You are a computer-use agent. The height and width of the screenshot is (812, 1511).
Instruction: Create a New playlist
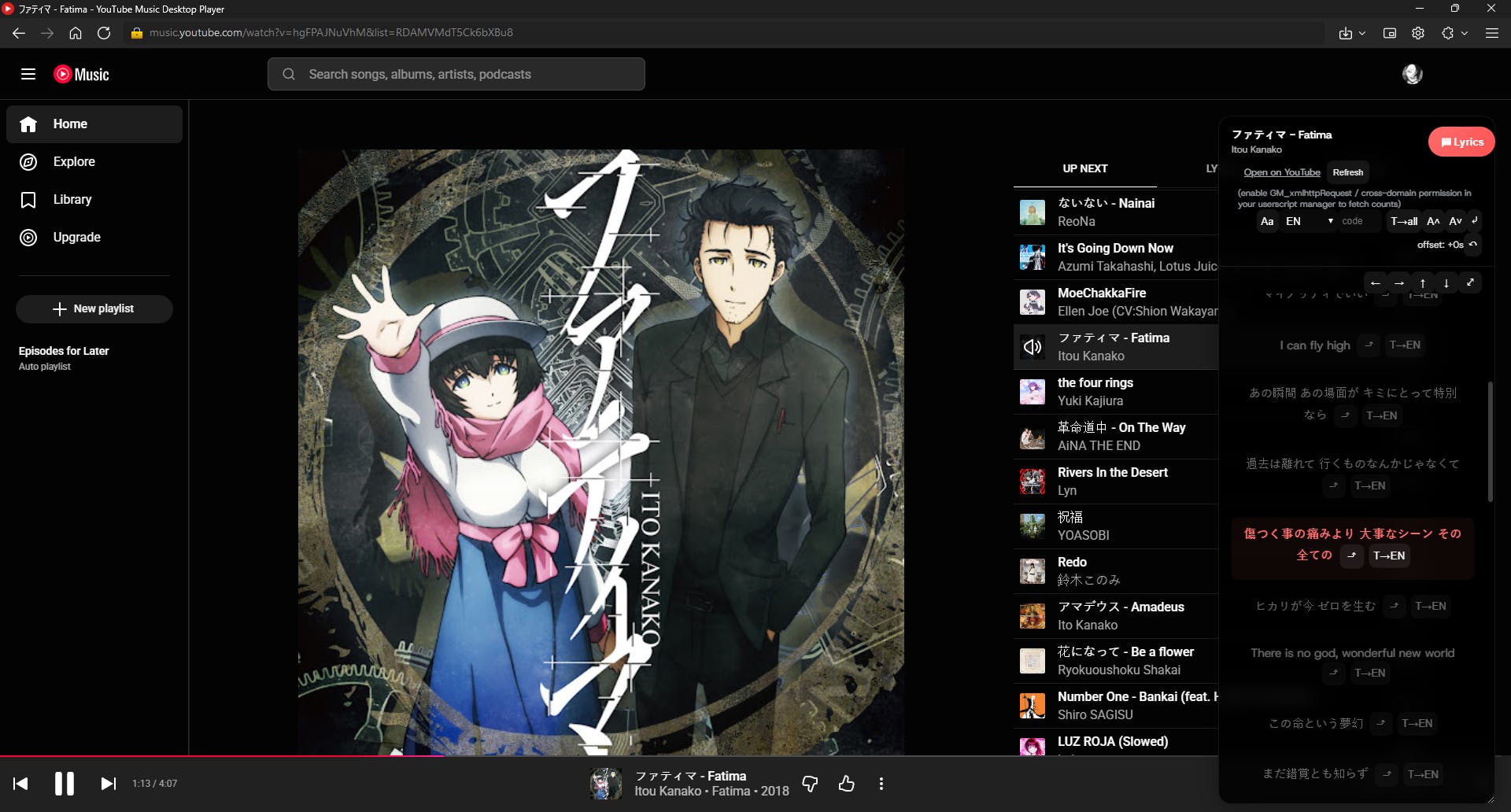[x=94, y=309]
